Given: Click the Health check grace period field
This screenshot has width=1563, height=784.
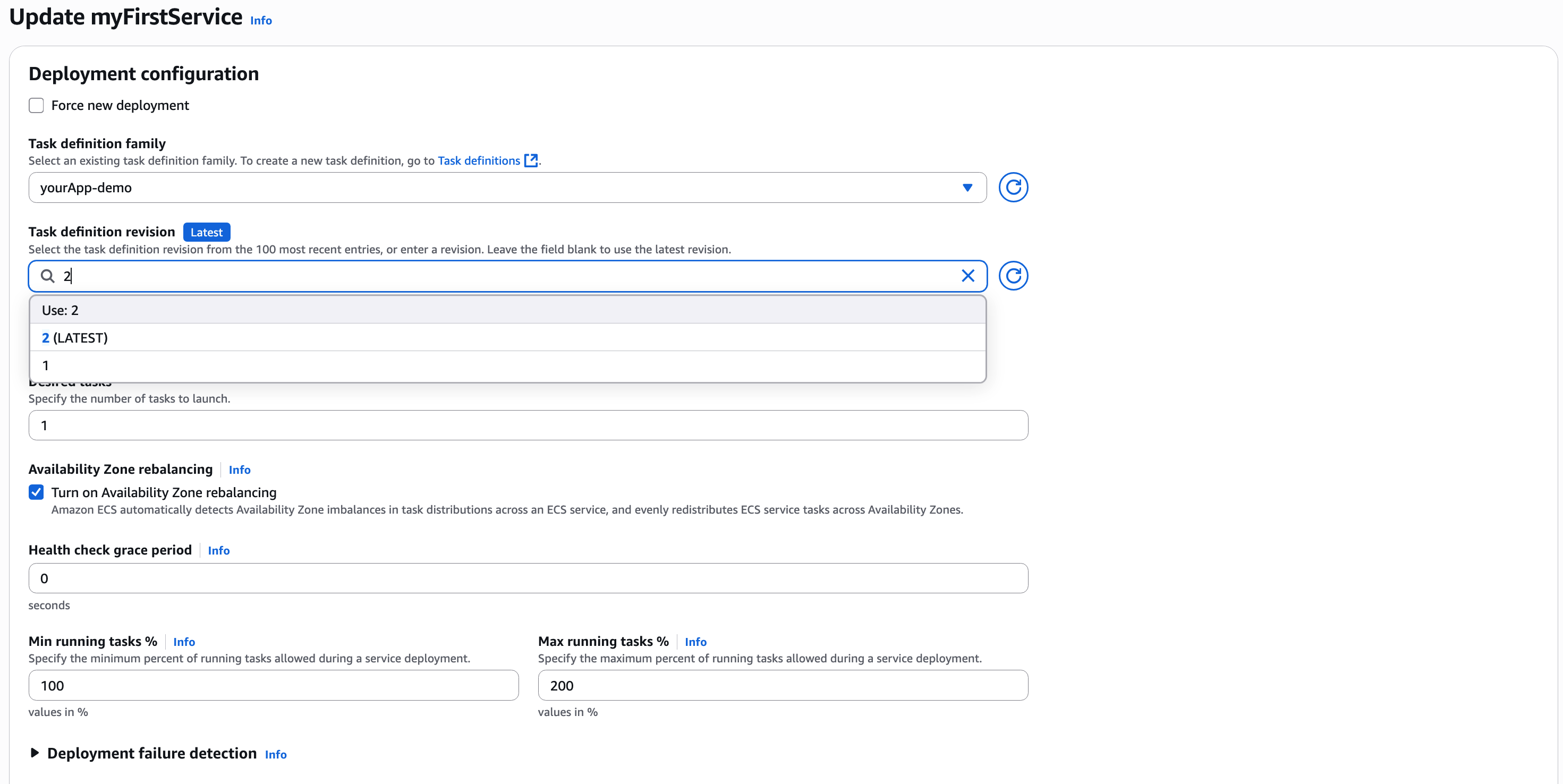Looking at the screenshot, I should 528,578.
